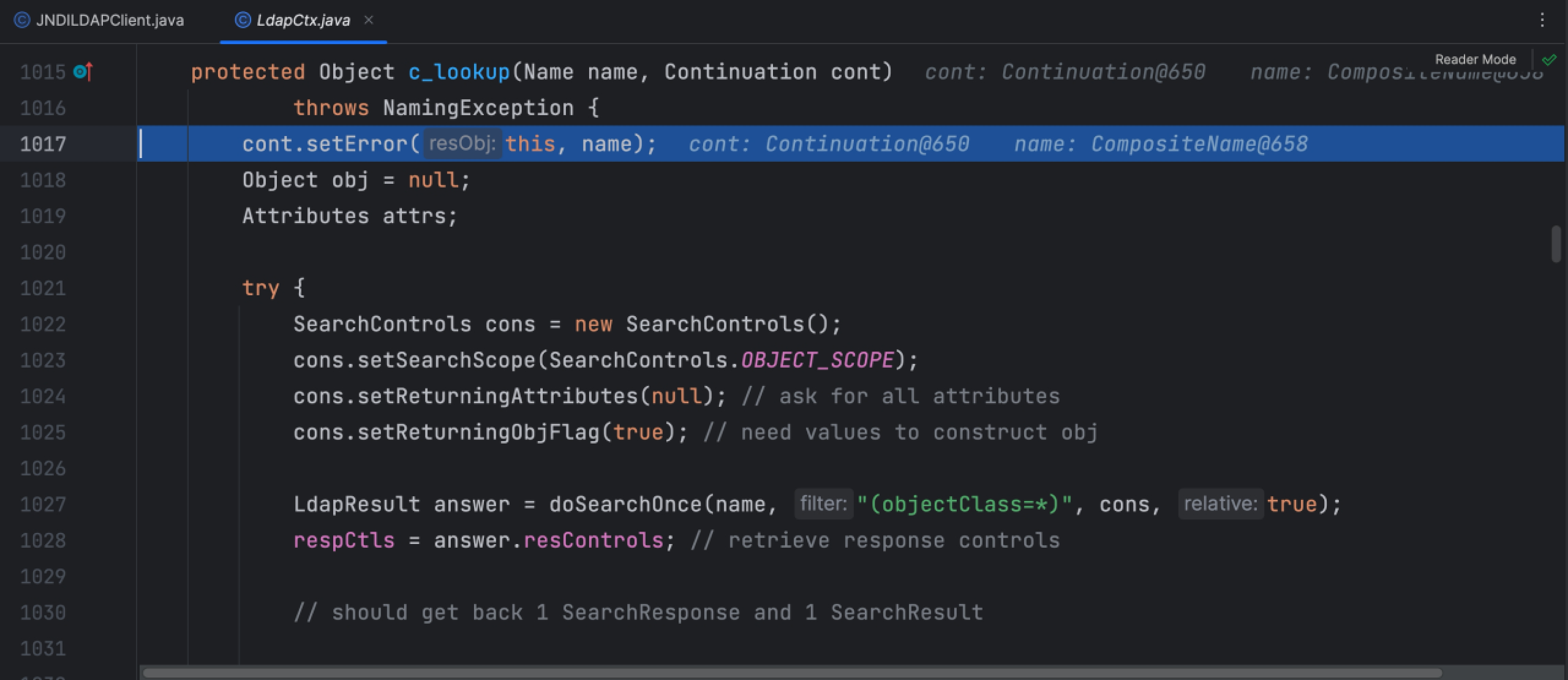Click the setReturningObjFlag method call
The width and height of the screenshot is (1568, 680).
click(x=478, y=433)
